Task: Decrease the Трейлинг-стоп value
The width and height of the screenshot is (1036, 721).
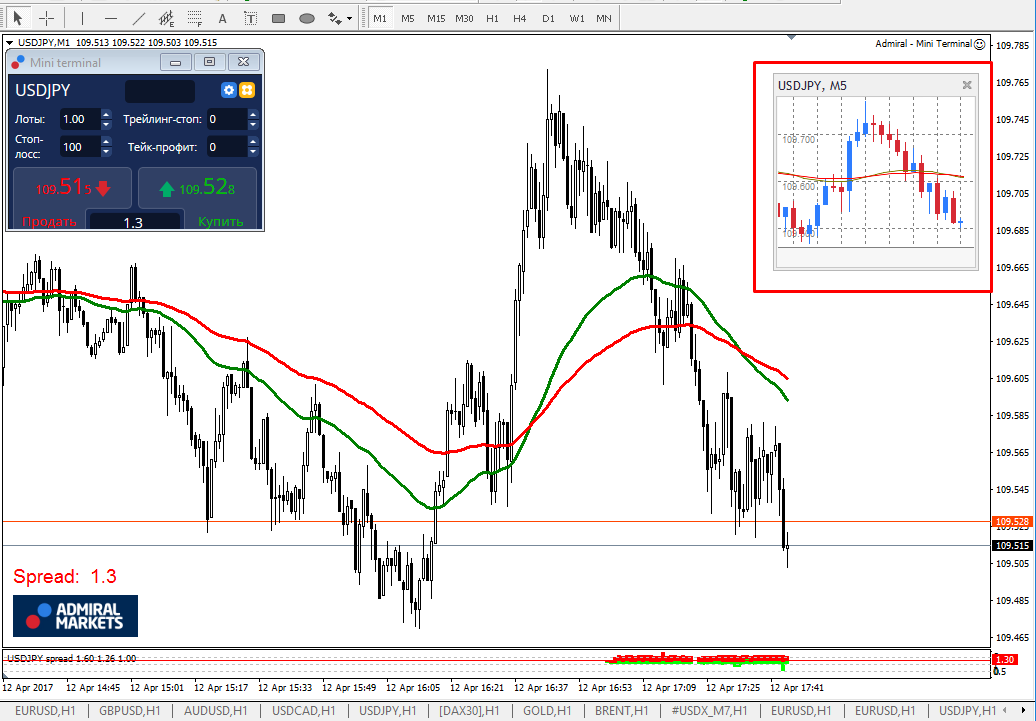Action: click(253, 125)
